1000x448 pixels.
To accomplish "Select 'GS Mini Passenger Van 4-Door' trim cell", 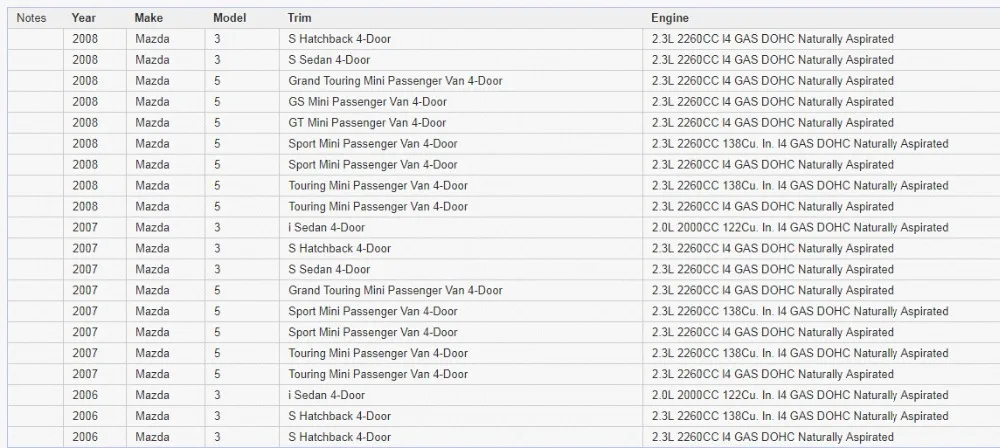I will (461, 102).
